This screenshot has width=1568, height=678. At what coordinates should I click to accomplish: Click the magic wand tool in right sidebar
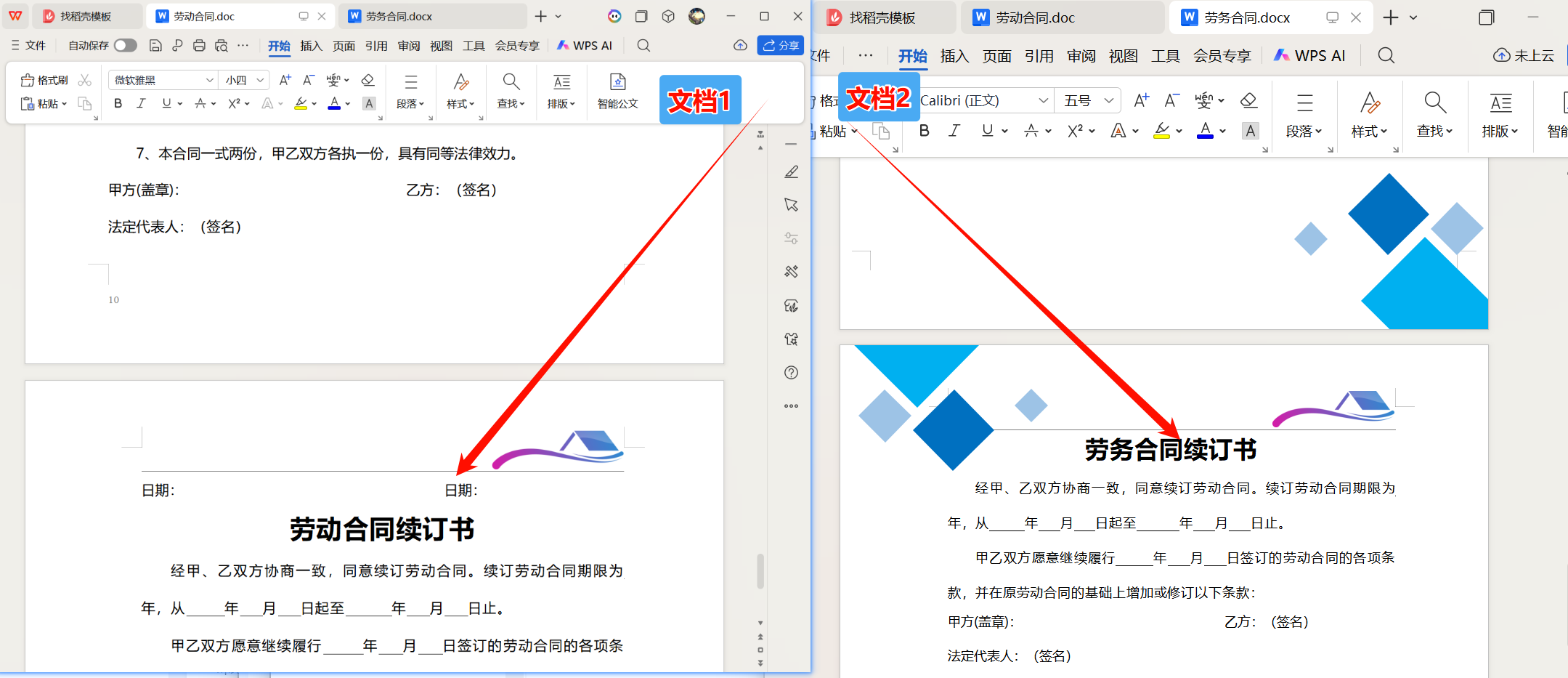click(x=791, y=271)
